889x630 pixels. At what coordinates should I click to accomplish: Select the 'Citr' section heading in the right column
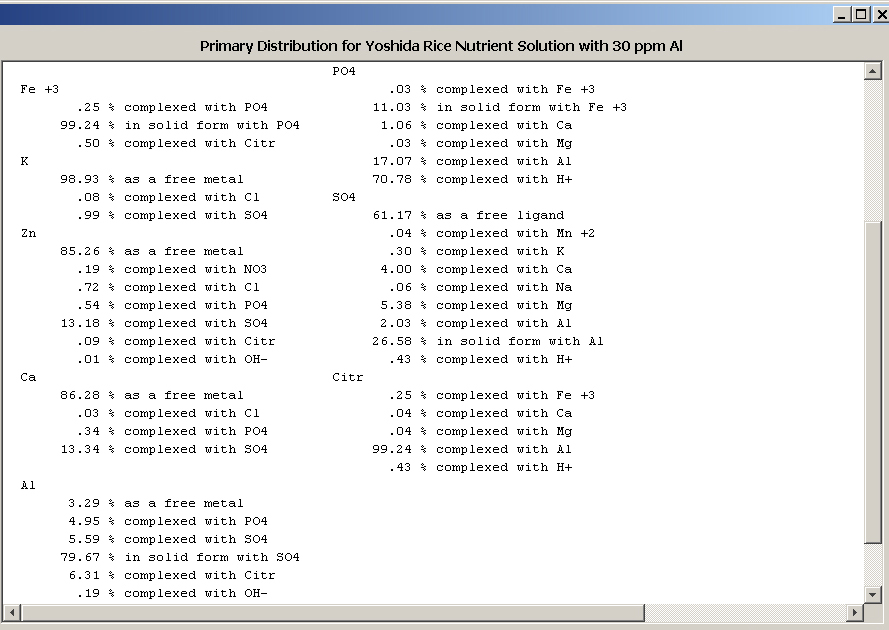pos(348,377)
